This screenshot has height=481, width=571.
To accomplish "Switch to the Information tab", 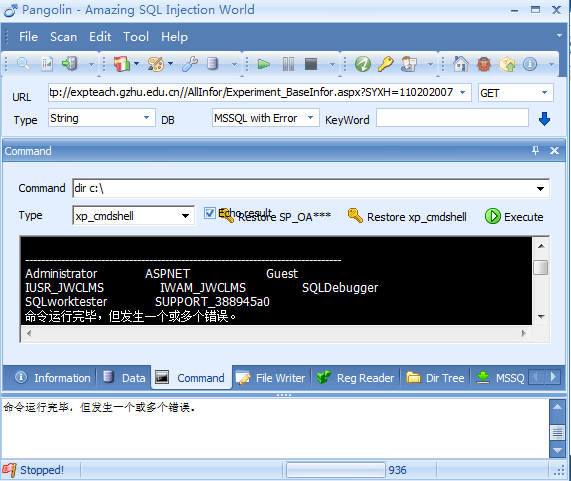I will [x=53, y=378].
